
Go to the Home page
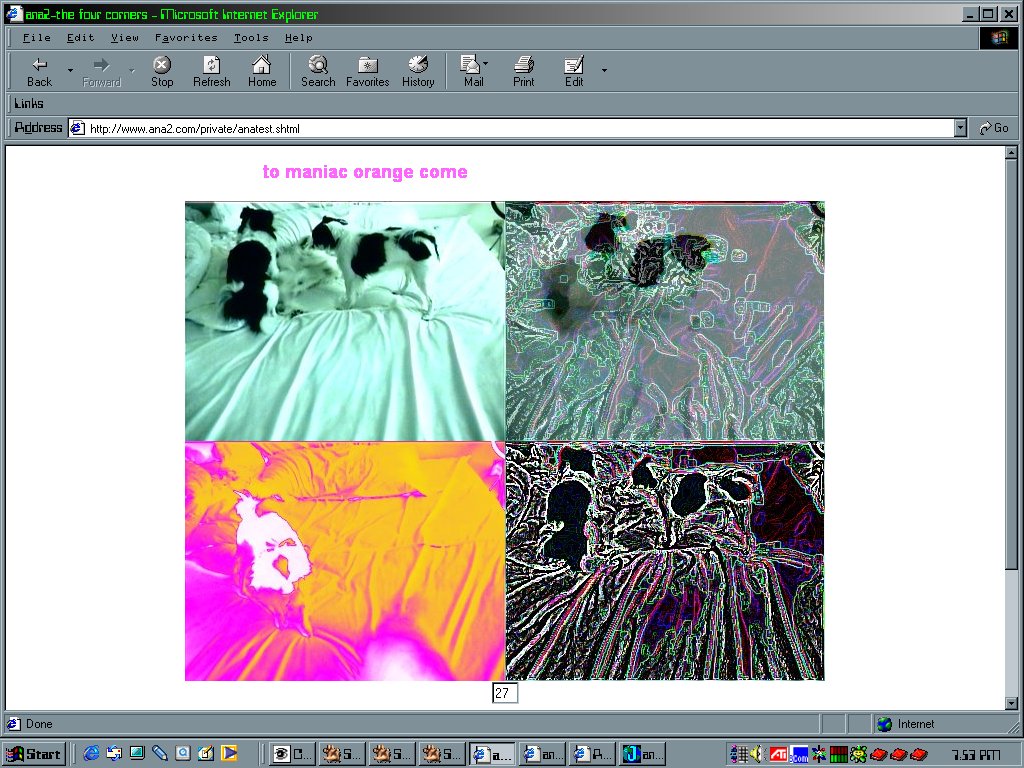pyautogui.click(x=262, y=71)
